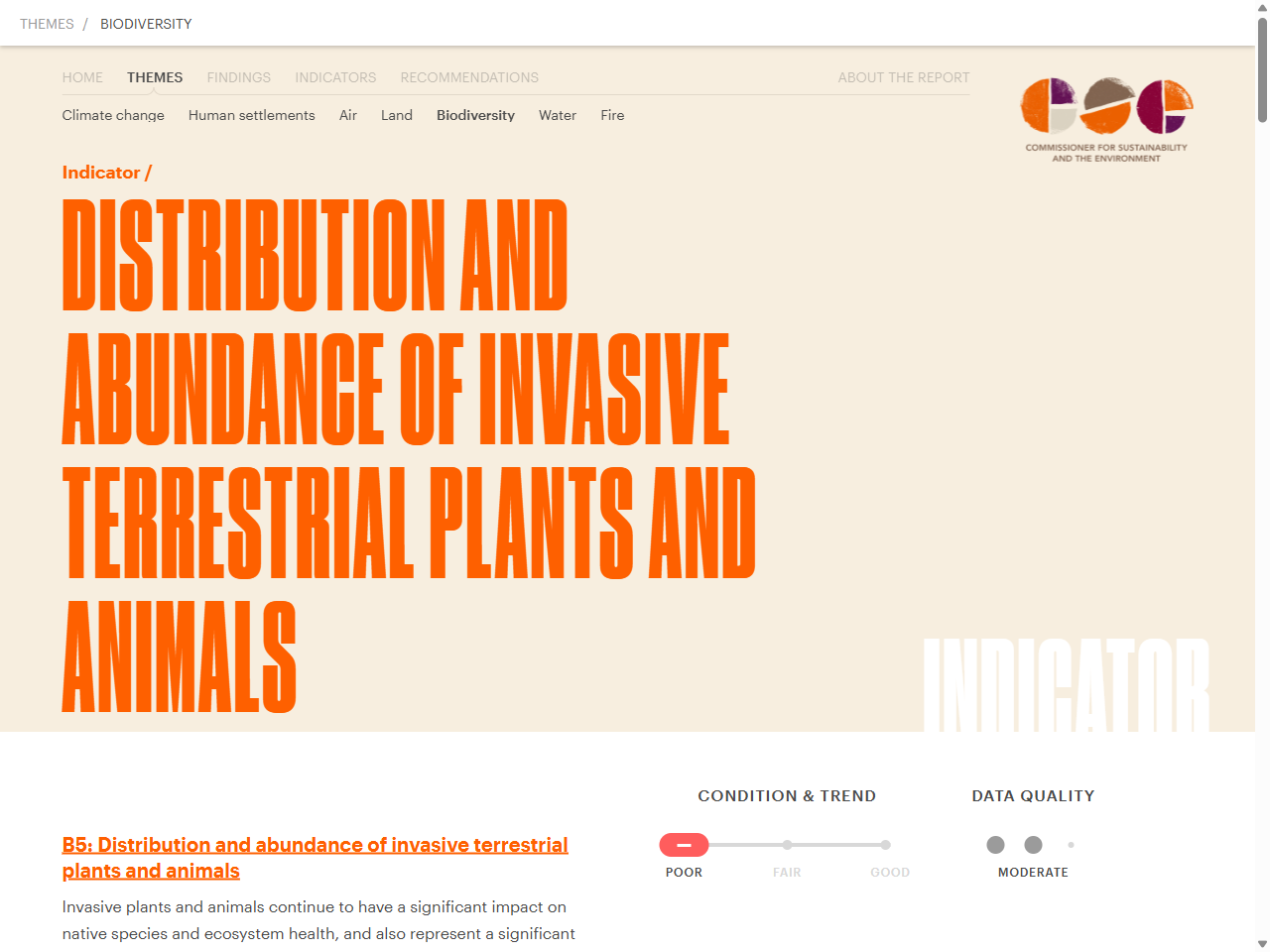The width and height of the screenshot is (1270, 952).
Task: Click the page's vertical scrollbar thumb
Action: click(x=1262, y=69)
